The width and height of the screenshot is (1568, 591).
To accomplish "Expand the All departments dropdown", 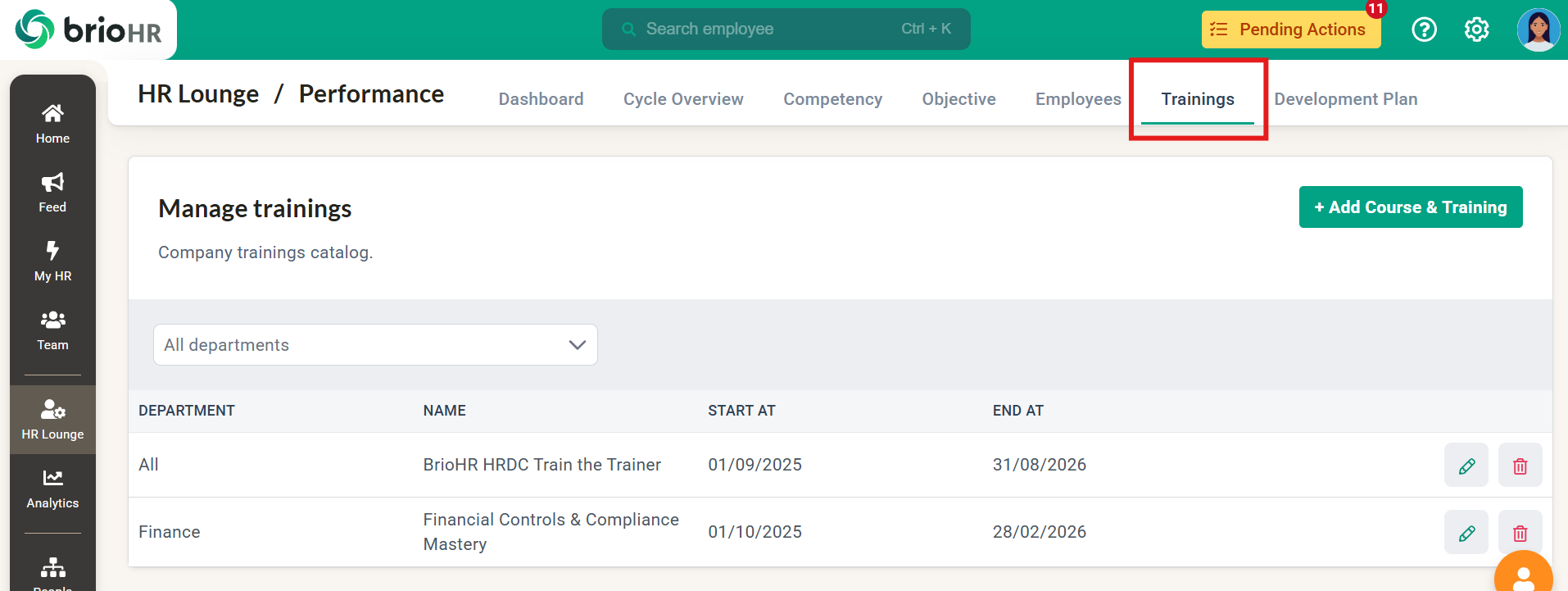I will tap(375, 345).
